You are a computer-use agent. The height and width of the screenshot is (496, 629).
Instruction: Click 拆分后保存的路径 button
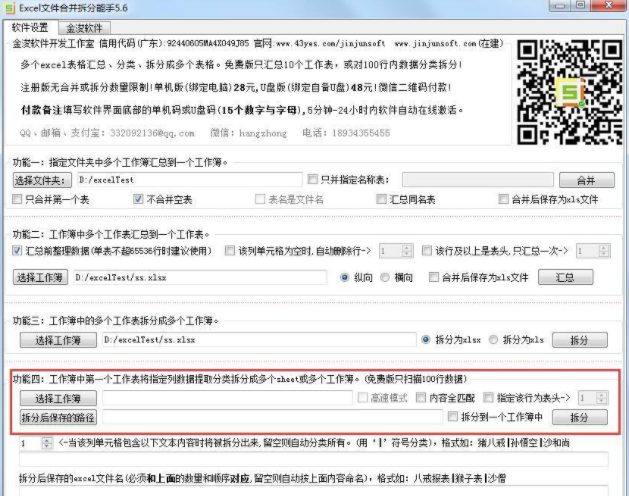(58, 417)
